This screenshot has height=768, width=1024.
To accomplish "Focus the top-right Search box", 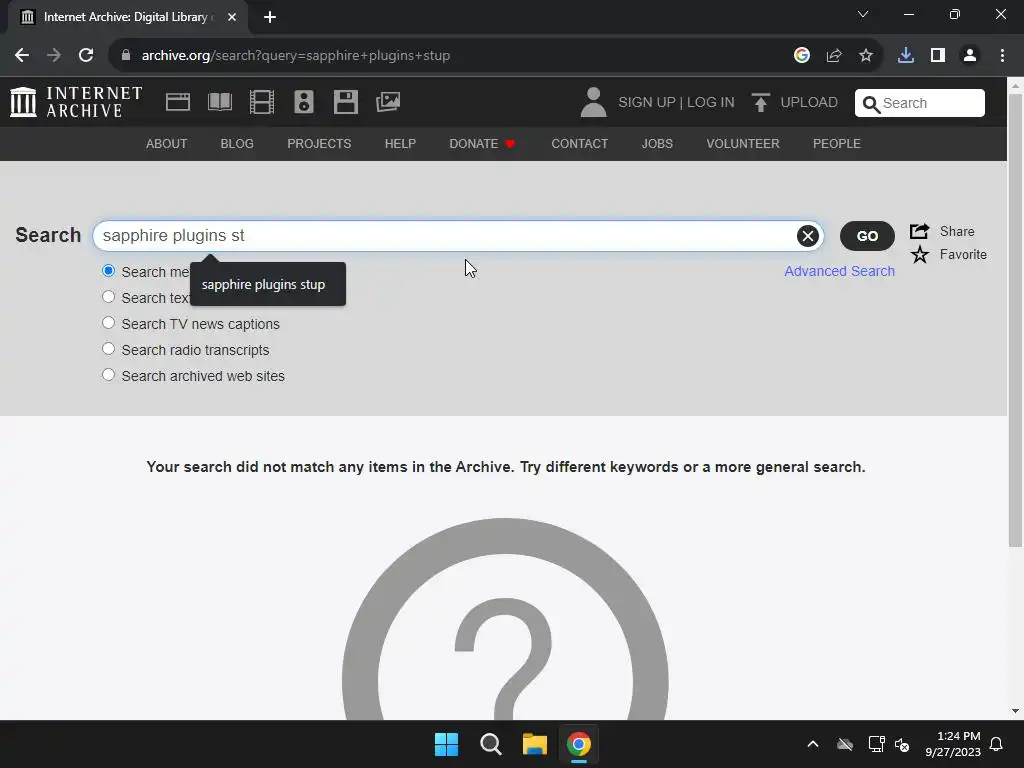I will tap(920, 103).
